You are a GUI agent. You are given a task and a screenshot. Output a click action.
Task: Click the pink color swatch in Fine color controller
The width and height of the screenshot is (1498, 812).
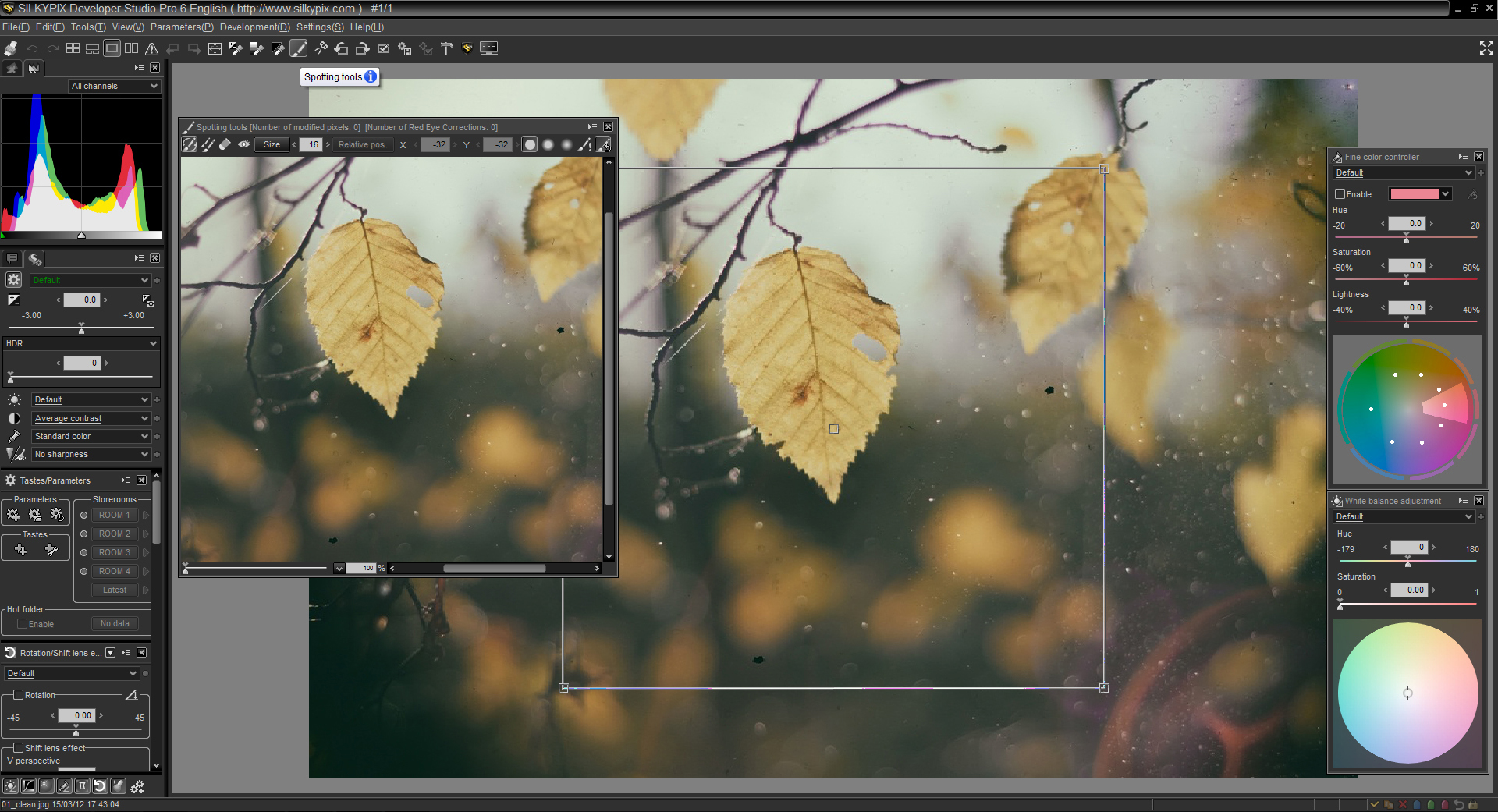(1414, 194)
